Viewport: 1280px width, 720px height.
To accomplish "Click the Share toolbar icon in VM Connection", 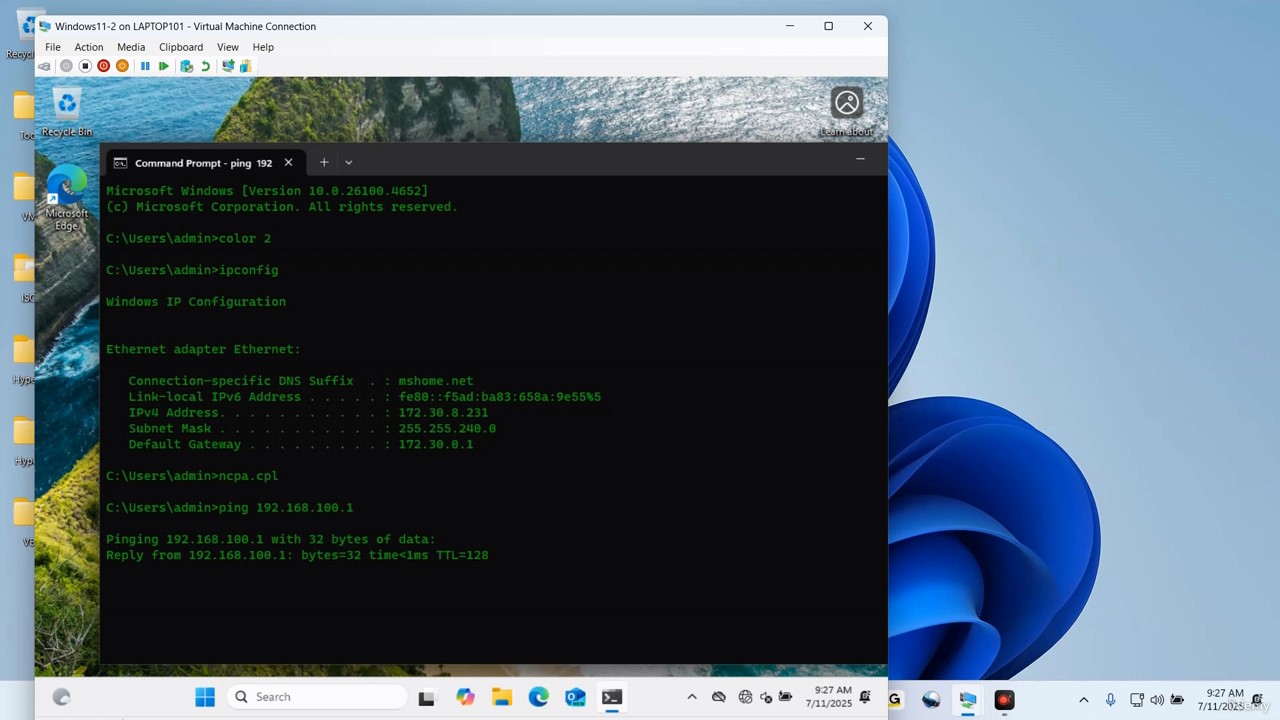I will (x=245, y=66).
